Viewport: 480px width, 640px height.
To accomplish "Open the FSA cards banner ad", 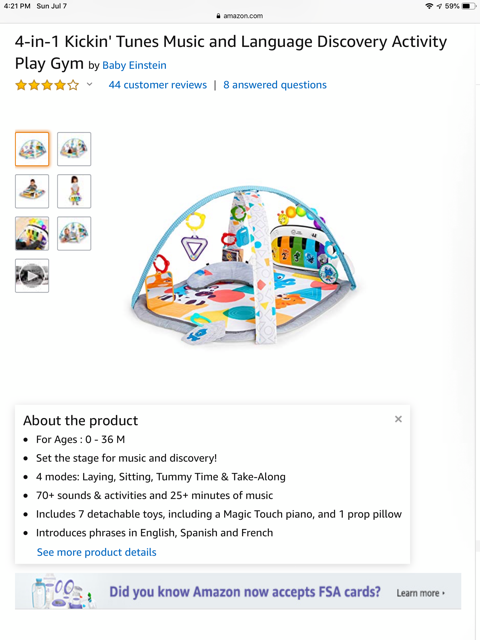I will click(x=238, y=591).
